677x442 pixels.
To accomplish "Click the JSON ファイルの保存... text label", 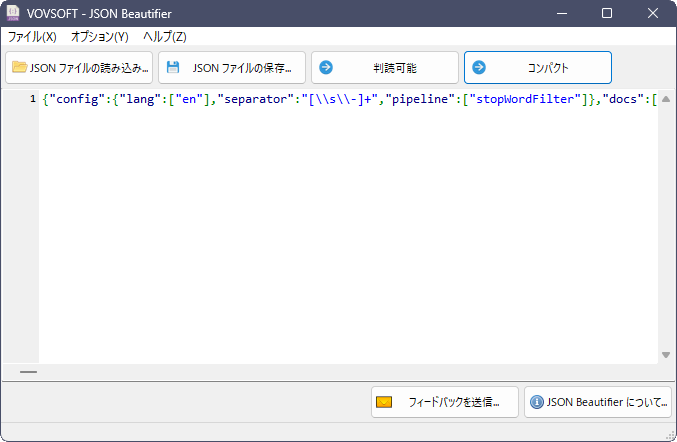I will (242, 68).
